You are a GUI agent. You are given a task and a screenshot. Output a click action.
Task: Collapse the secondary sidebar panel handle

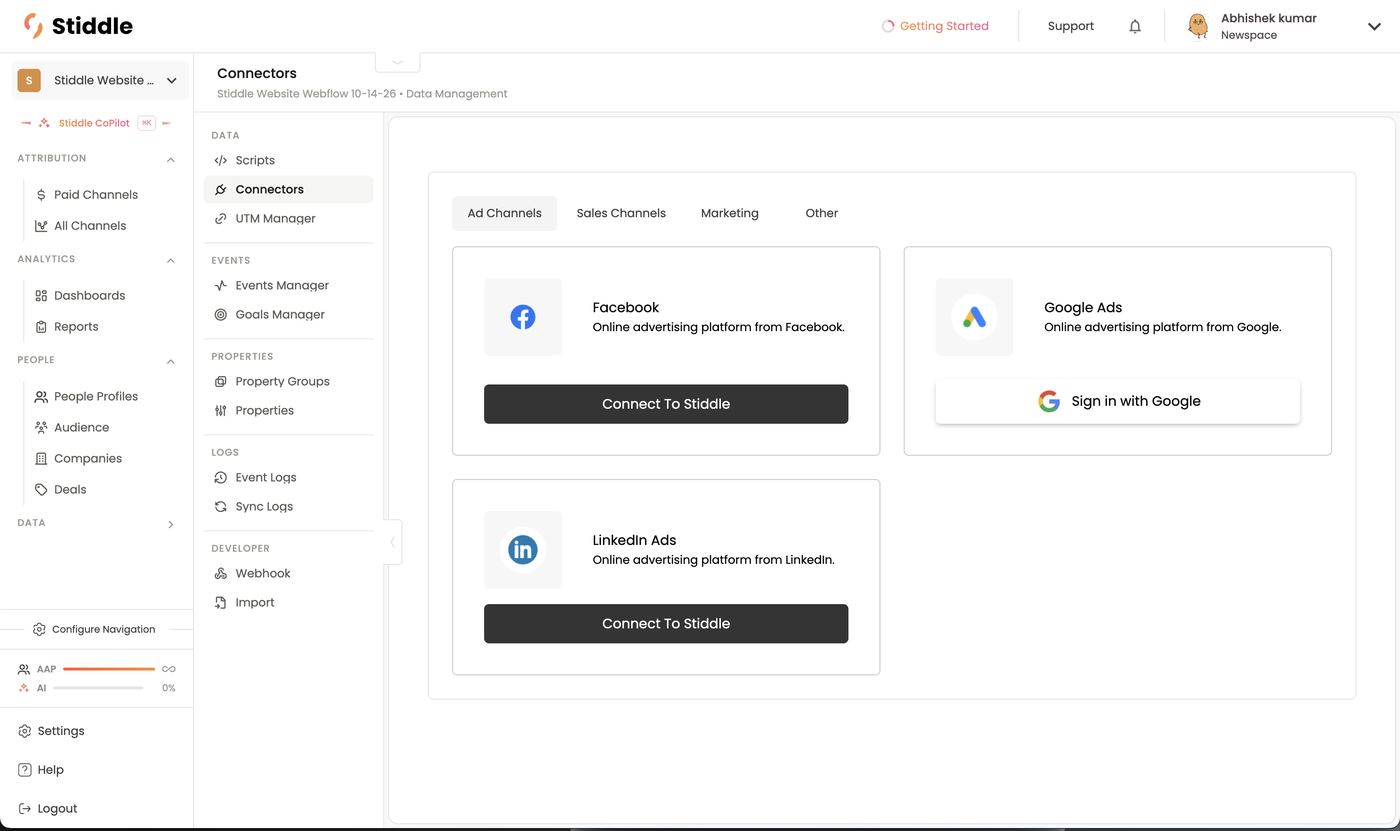pos(393,542)
